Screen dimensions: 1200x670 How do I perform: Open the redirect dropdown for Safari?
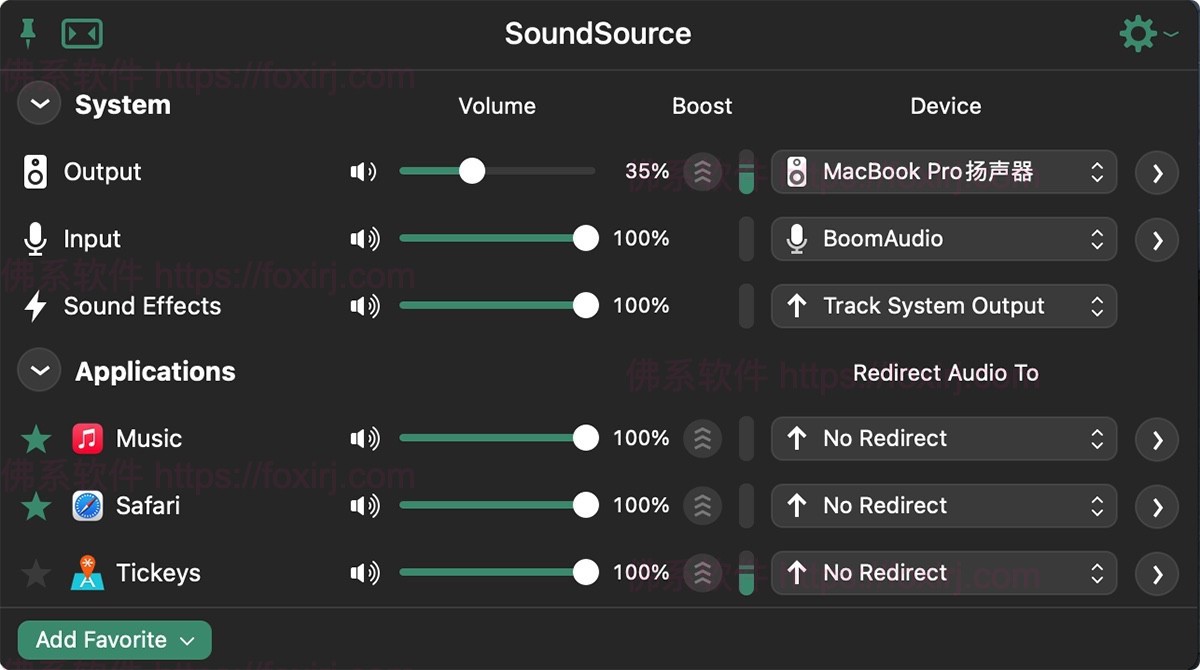943,506
